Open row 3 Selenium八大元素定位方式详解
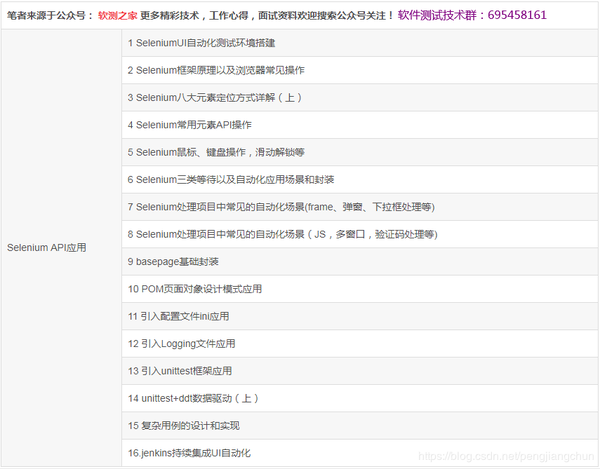The width and height of the screenshot is (600, 469). click(x=360, y=98)
